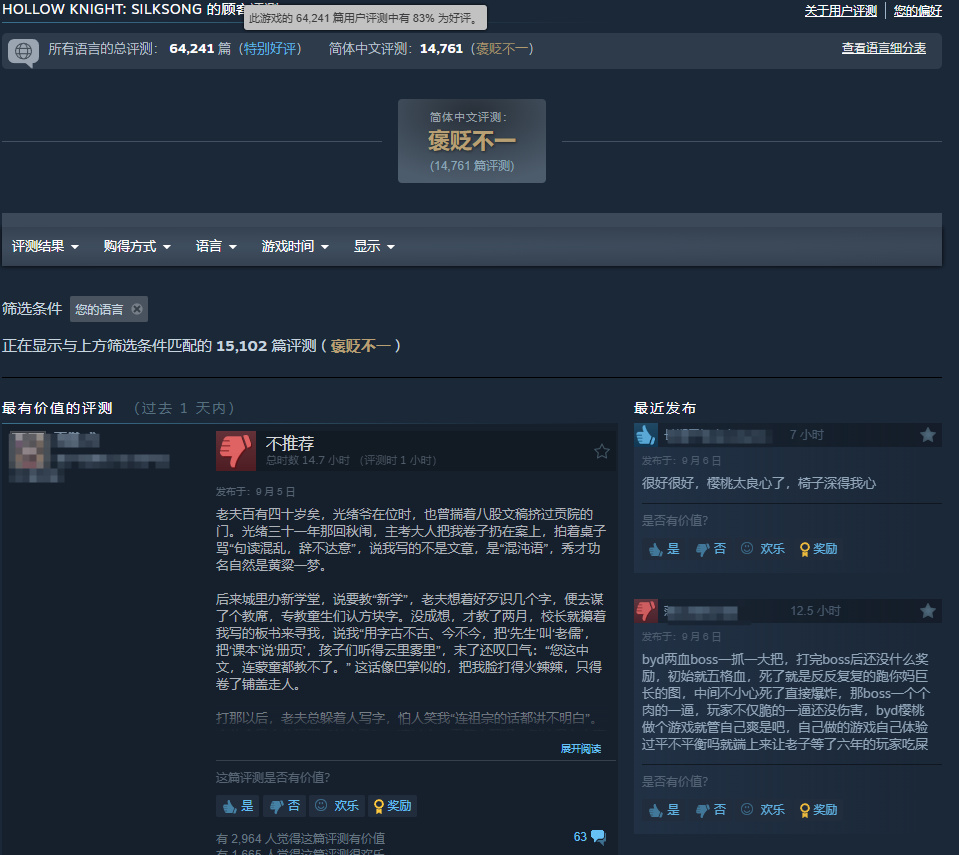Image resolution: width=959 pixels, height=855 pixels.
Task: Expand the review with 展开阅读
Action: click(x=580, y=749)
